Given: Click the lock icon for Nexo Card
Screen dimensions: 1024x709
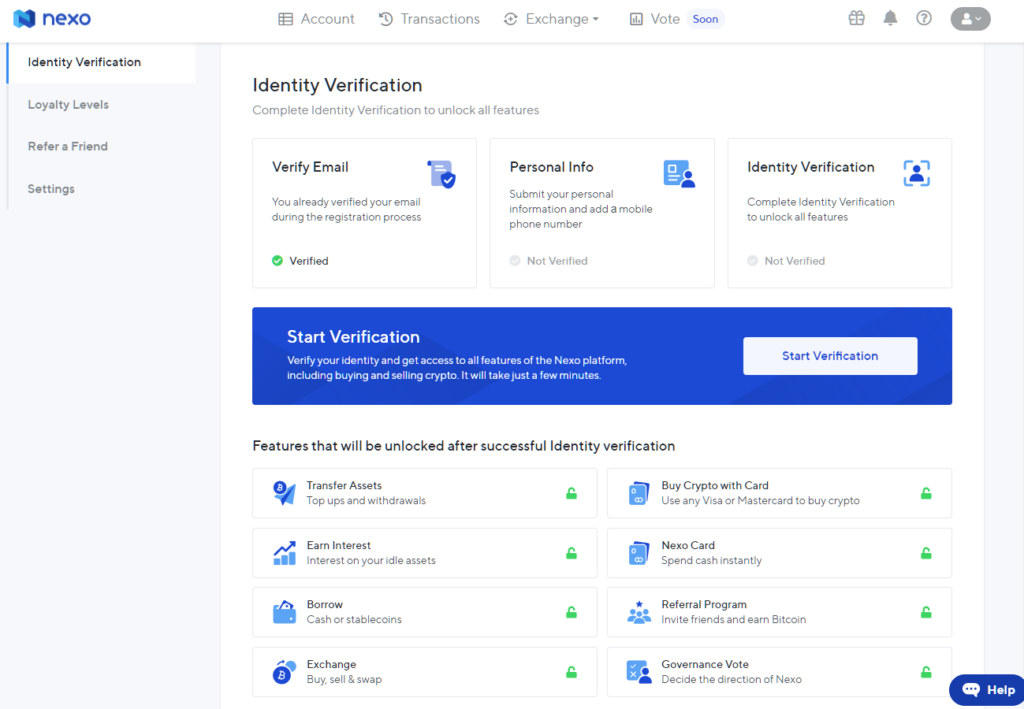Looking at the screenshot, I should coord(926,553).
